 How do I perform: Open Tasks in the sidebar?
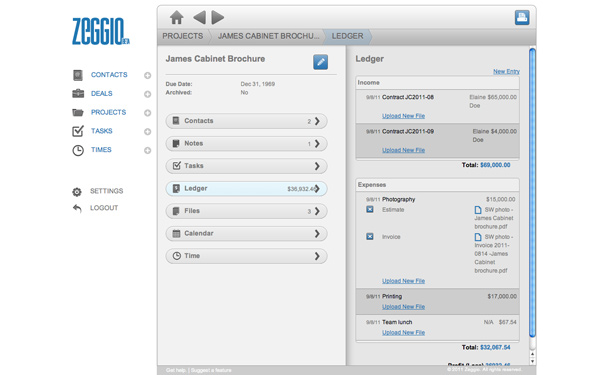click(101, 131)
